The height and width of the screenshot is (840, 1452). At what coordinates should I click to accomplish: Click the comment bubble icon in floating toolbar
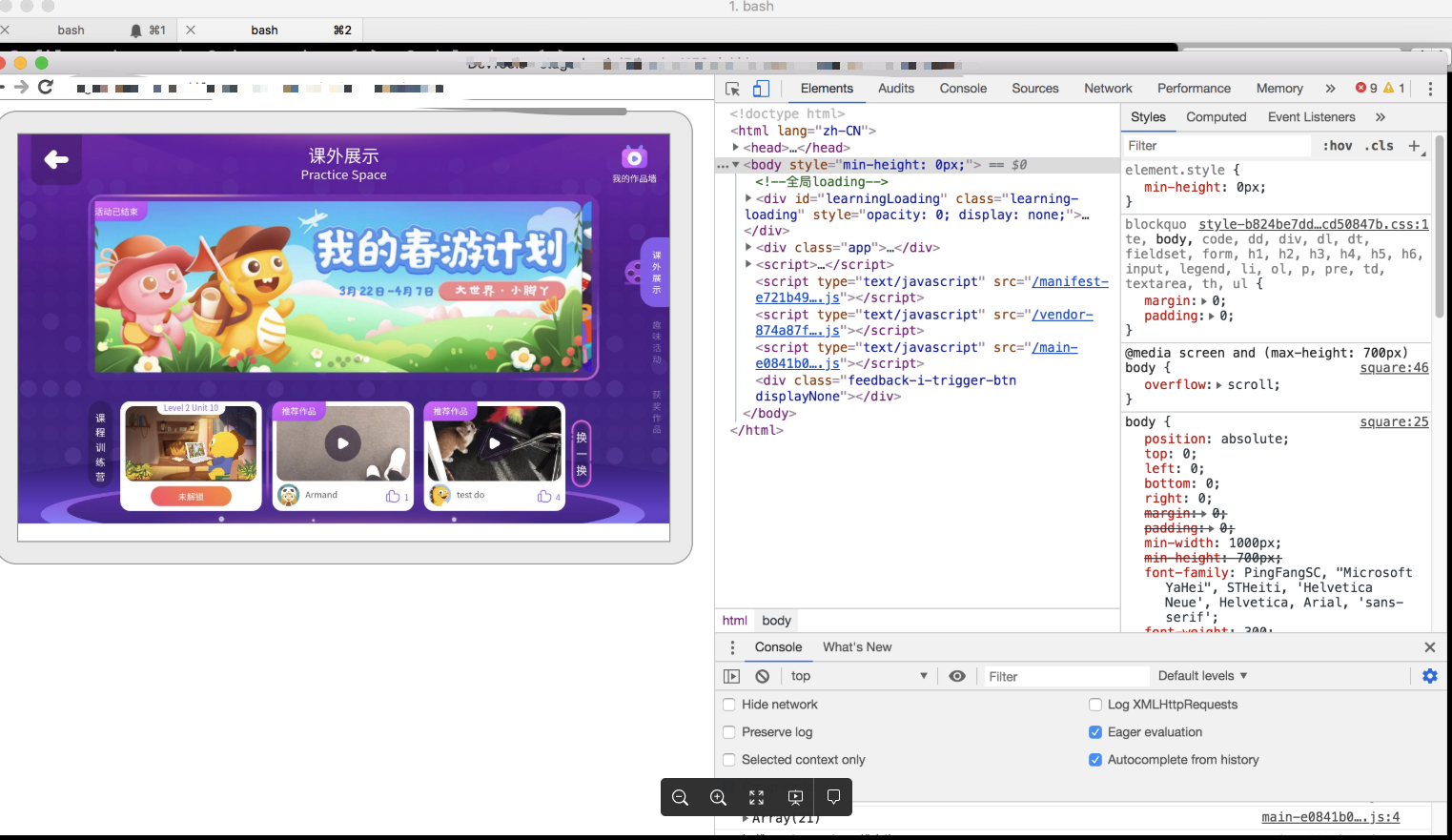pyautogui.click(x=833, y=797)
